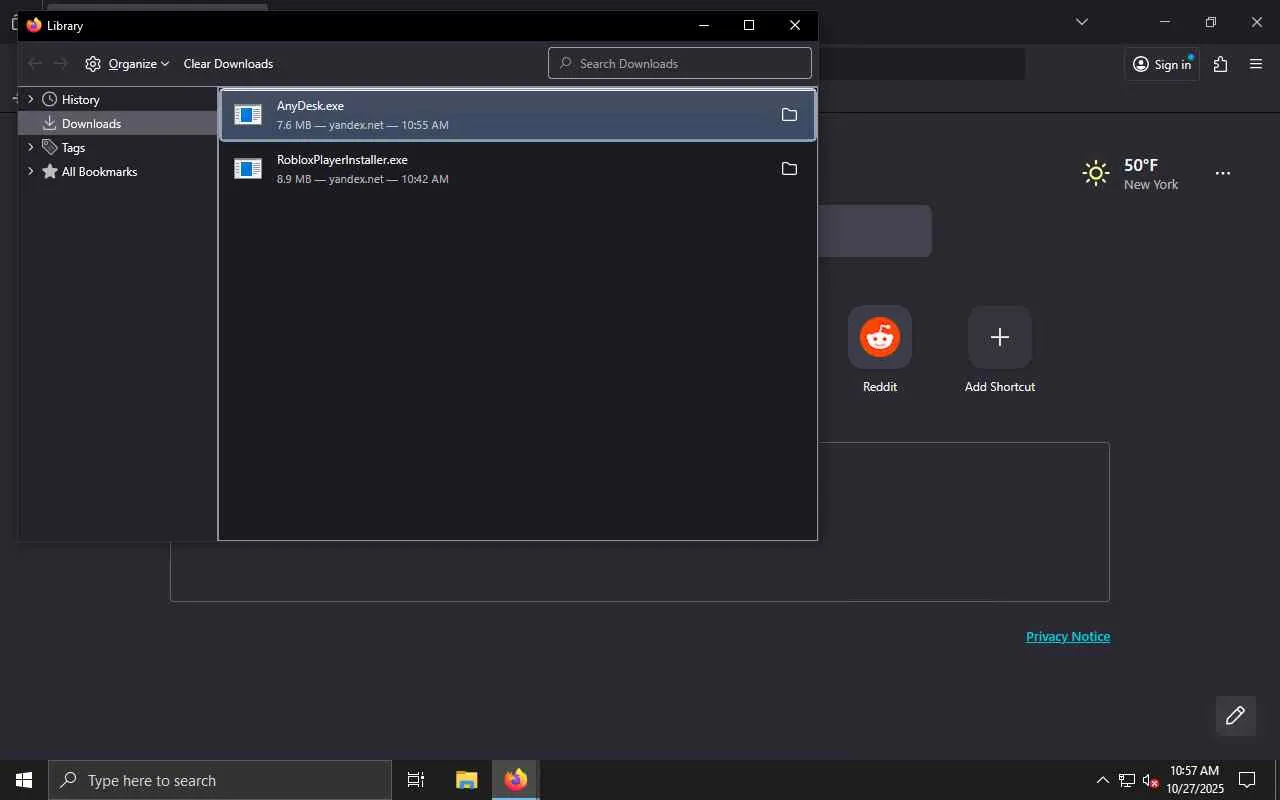1280x800 pixels.
Task: Select Tags in the Library sidebar
Action: [x=73, y=148]
